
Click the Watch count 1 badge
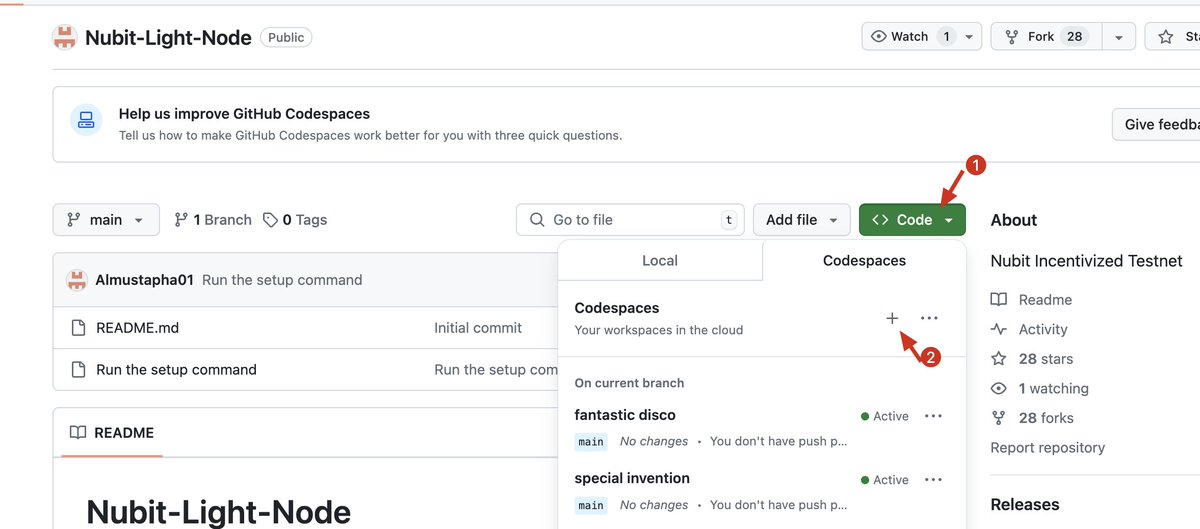945,36
